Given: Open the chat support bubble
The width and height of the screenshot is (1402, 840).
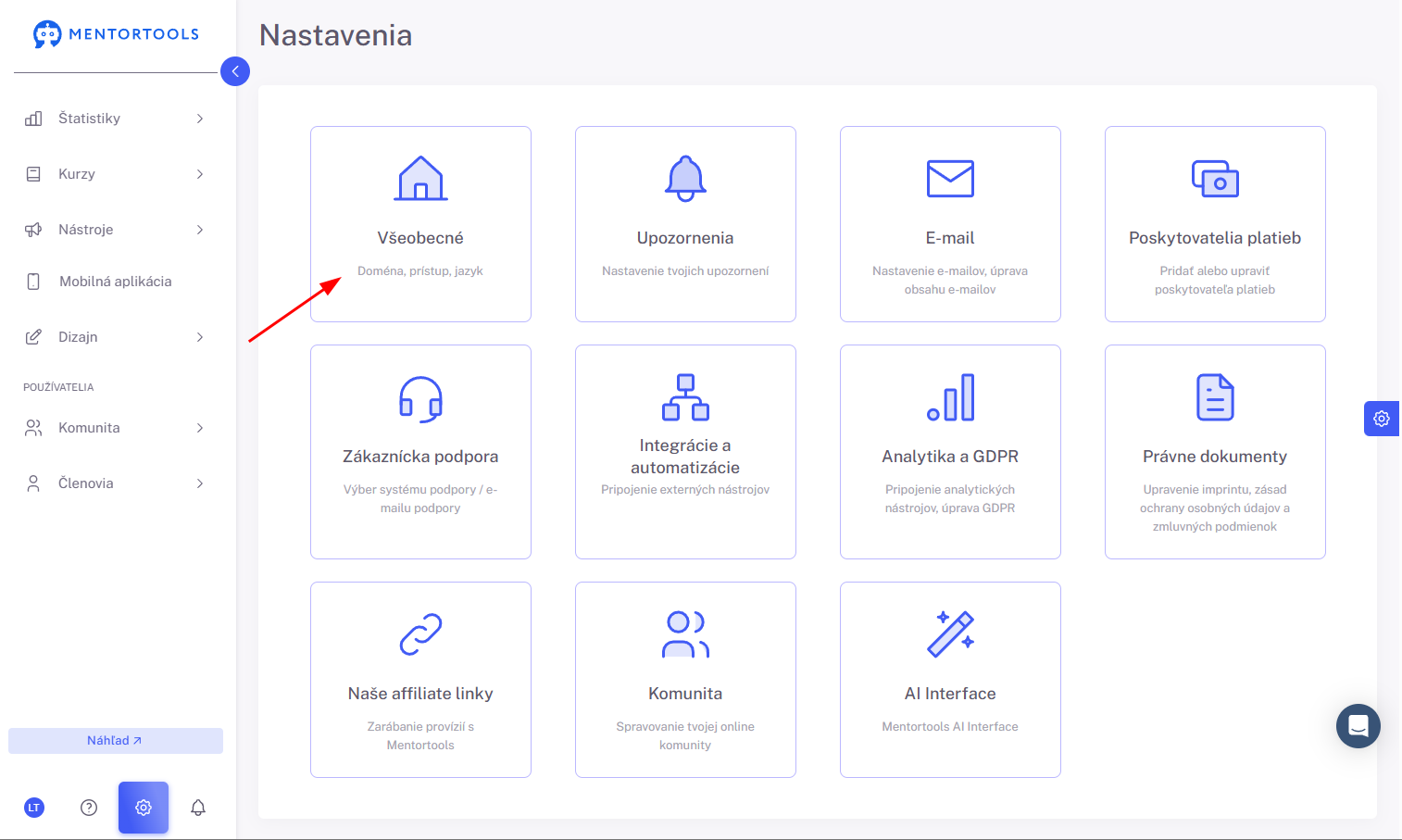Looking at the screenshot, I should pos(1358,726).
